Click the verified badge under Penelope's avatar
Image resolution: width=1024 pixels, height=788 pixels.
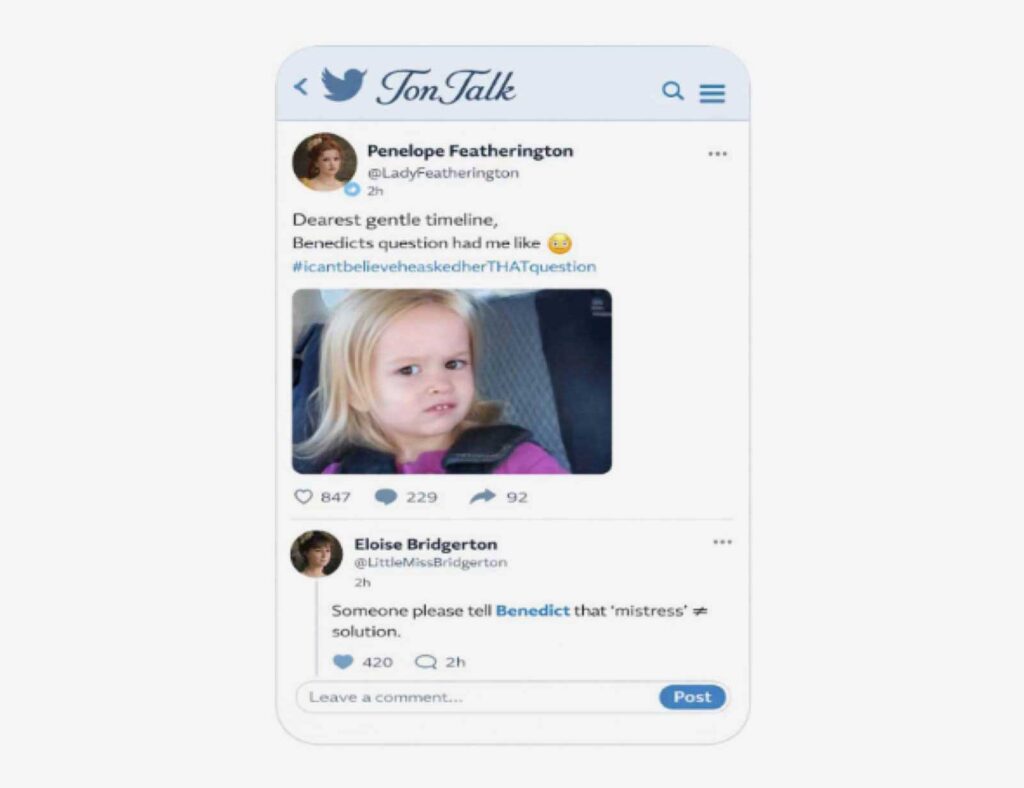coord(352,189)
